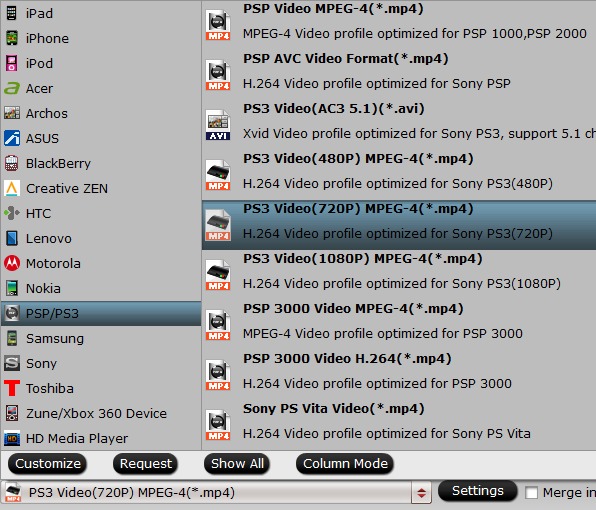Open the format dropdown arrows
596x510 pixels.
tap(421, 493)
